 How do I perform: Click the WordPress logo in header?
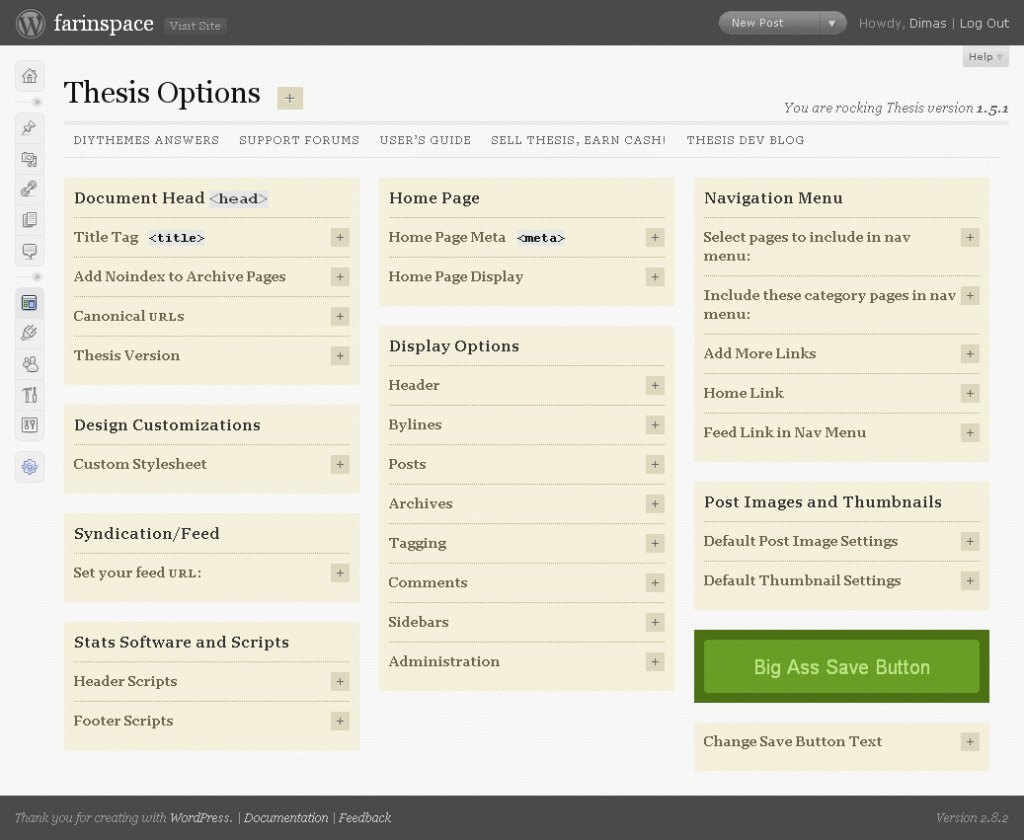[30, 23]
